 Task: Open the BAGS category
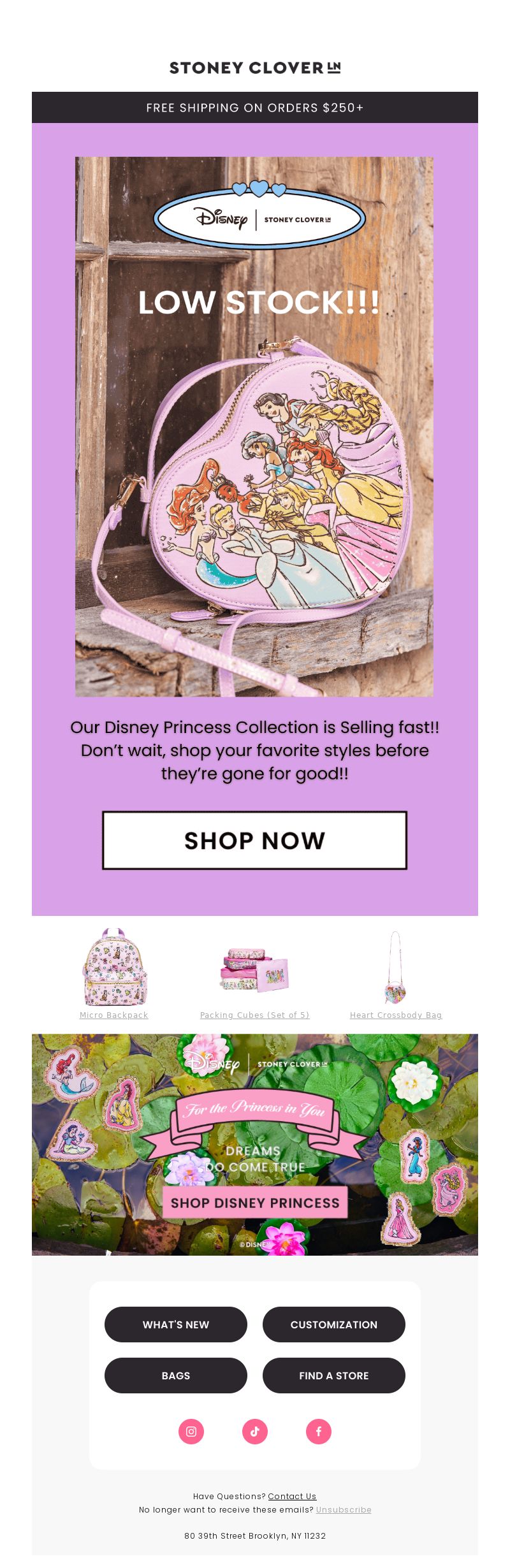pyautogui.click(x=176, y=1376)
